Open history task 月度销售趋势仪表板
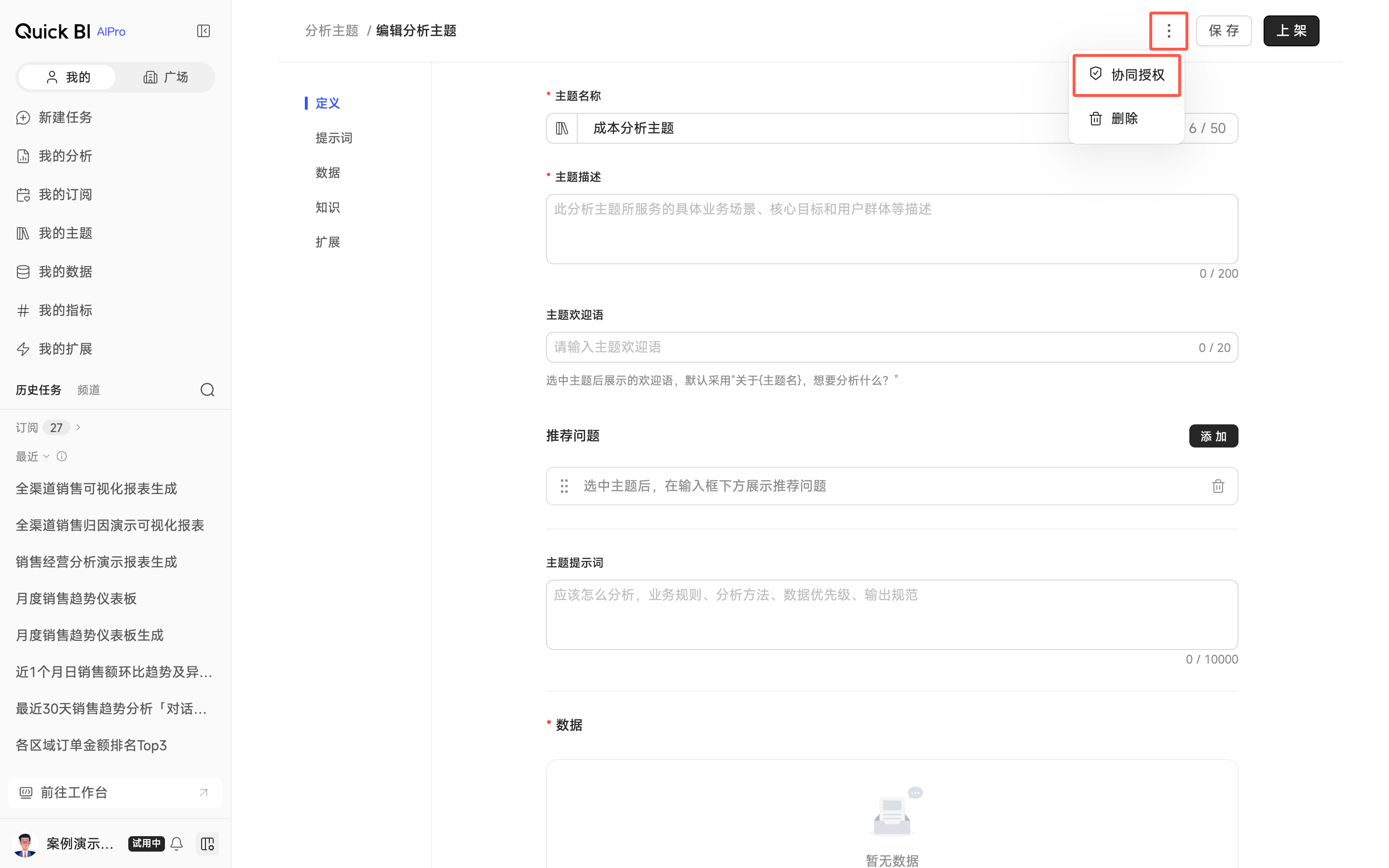Viewport: 1389px width, 868px height. 76,599
